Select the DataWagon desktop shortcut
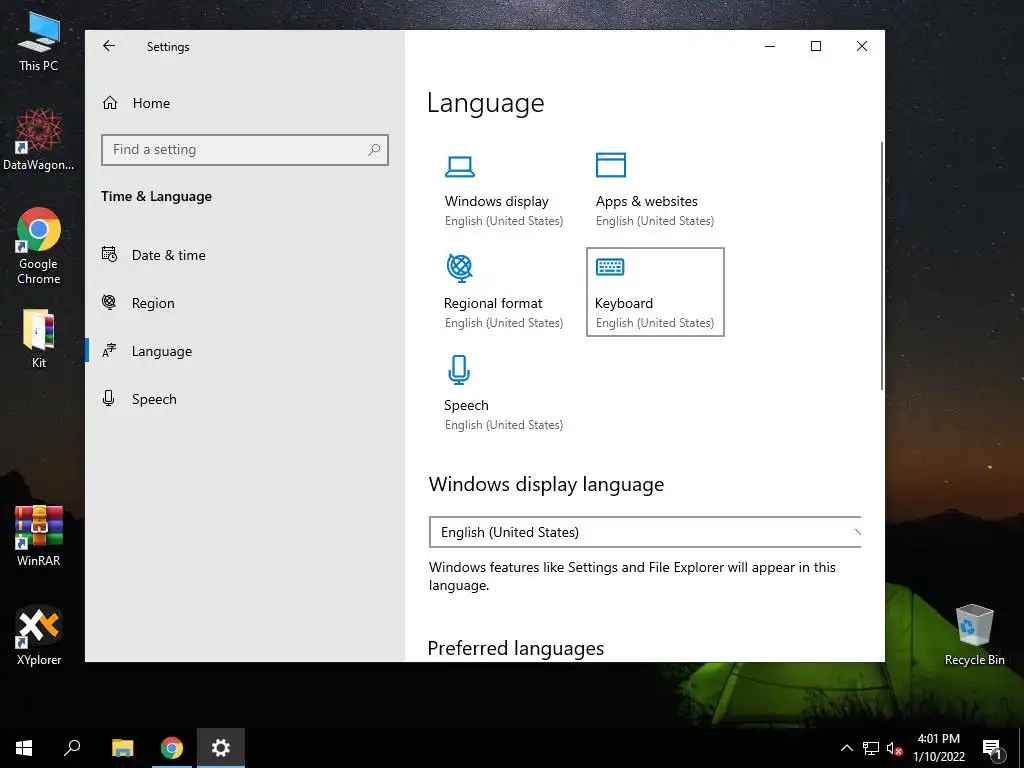 pyautogui.click(x=39, y=139)
